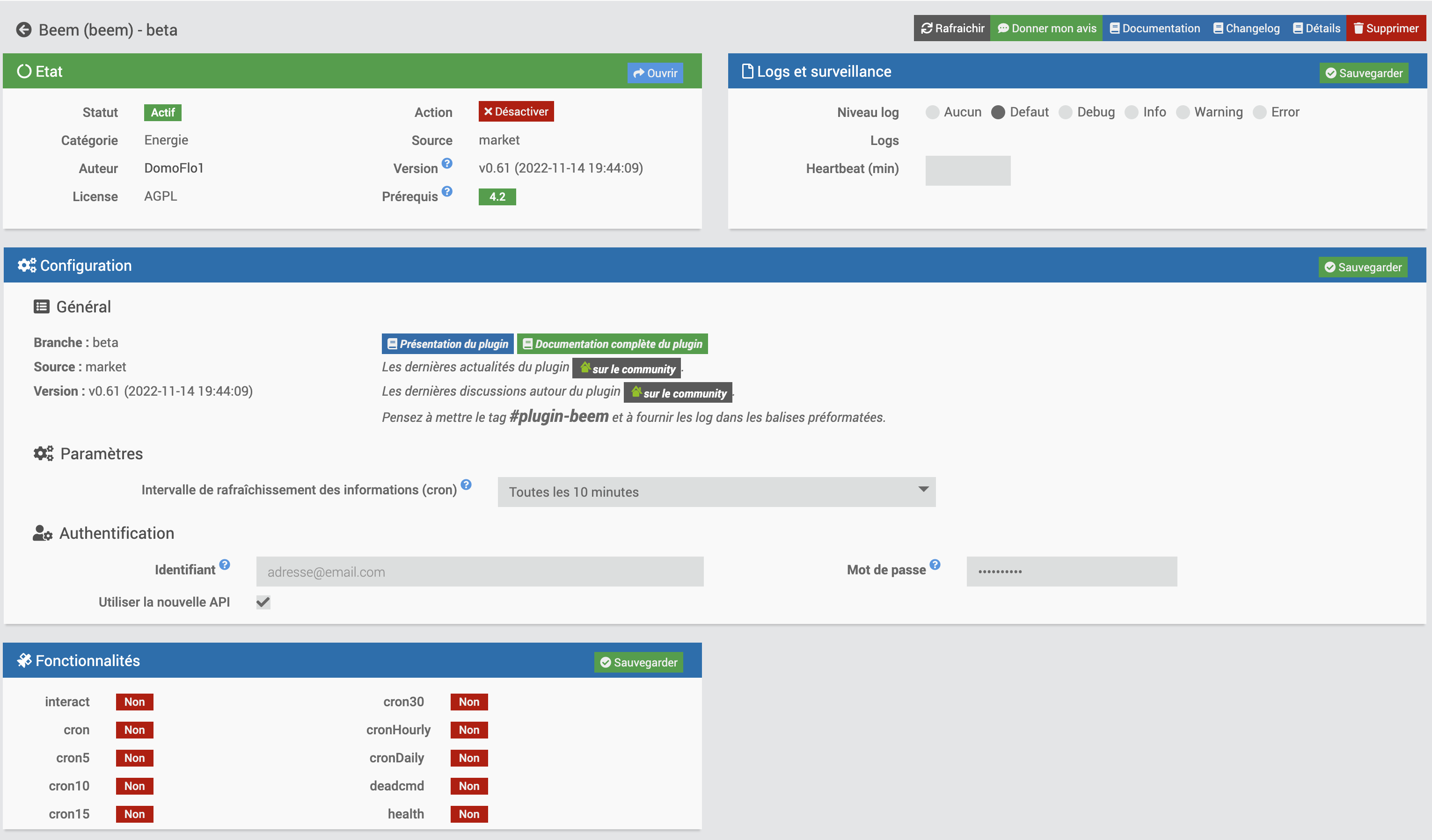
Task: Select Aucun log level
Action: point(932,112)
